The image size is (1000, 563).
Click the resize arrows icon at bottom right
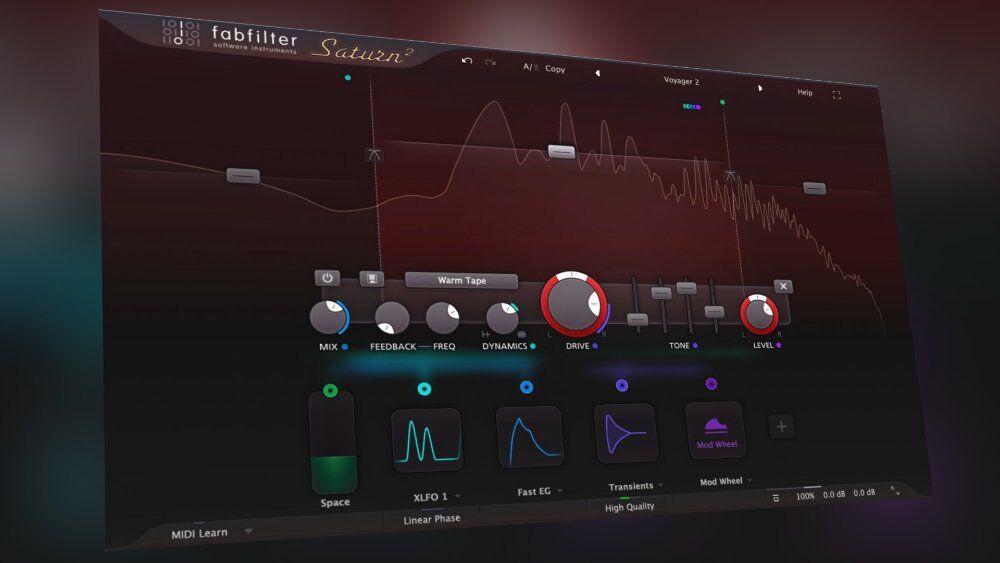pos(895,490)
